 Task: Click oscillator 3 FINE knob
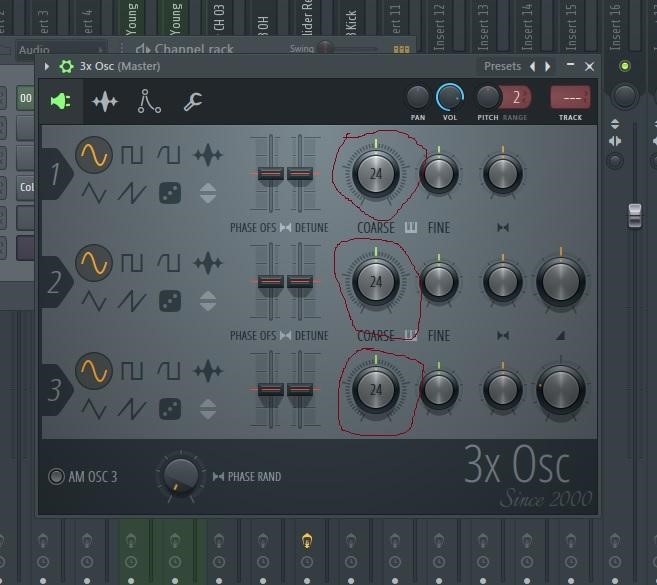pos(439,390)
